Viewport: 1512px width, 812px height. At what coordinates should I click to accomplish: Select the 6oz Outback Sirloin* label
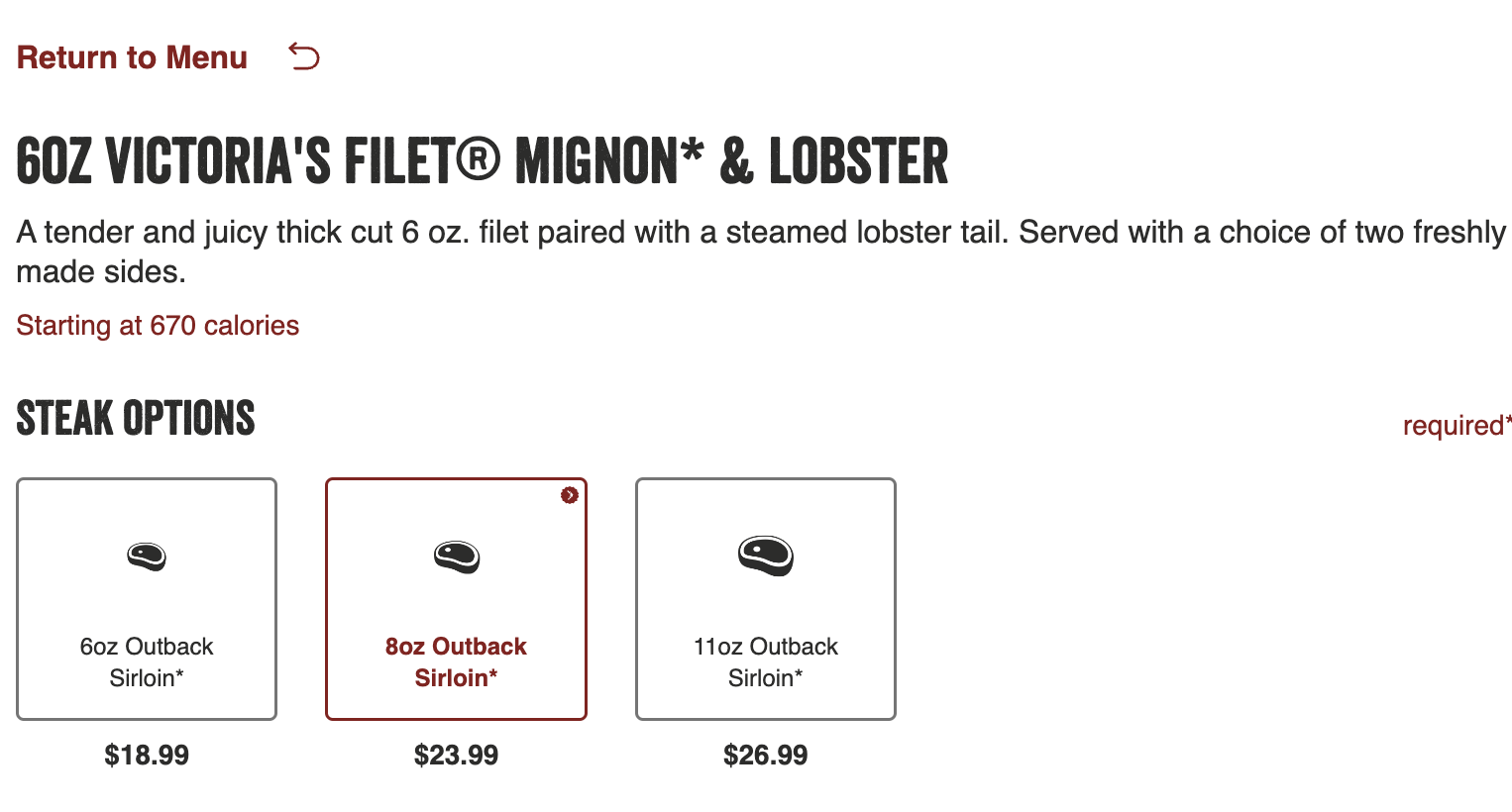point(147,661)
